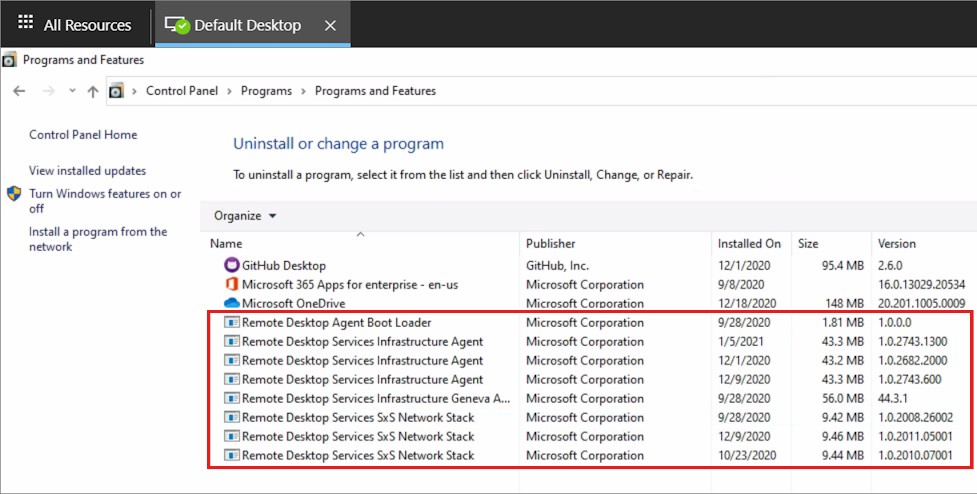Click the 9.44 MB size cell
The width and height of the screenshot is (977, 494).
842,456
